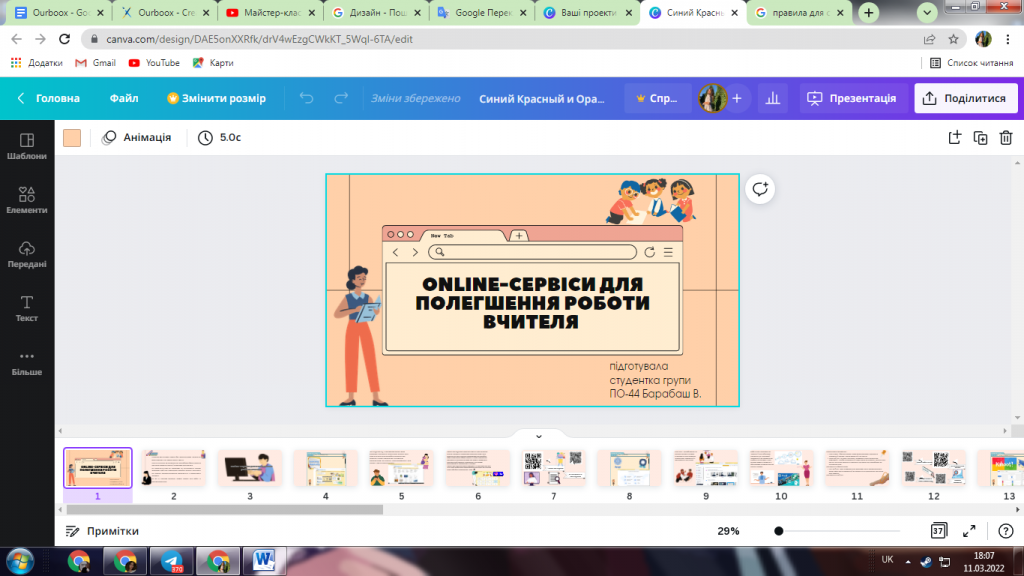Collapse the page thumbnails strip
The height and width of the screenshot is (576, 1024).
click(x=538, y=436)
